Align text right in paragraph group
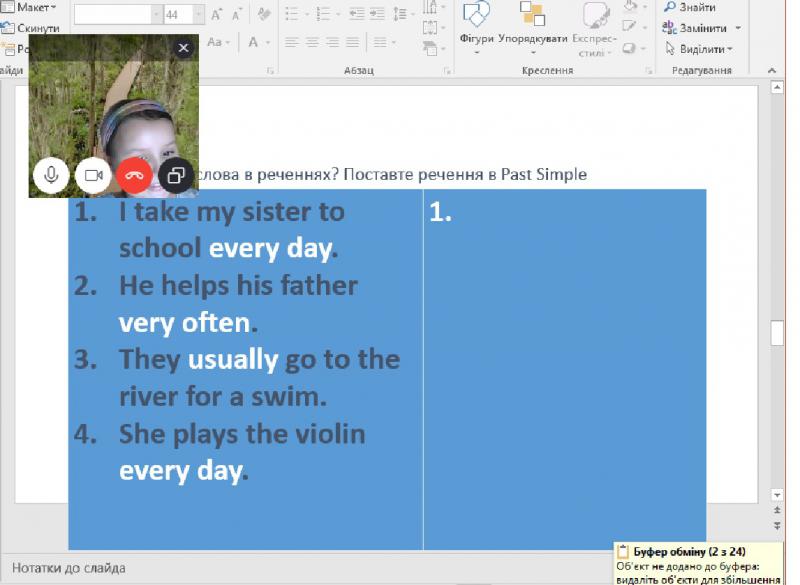Image resolution: width=800 pixels, height=585 pixels. tap(333, 42)
